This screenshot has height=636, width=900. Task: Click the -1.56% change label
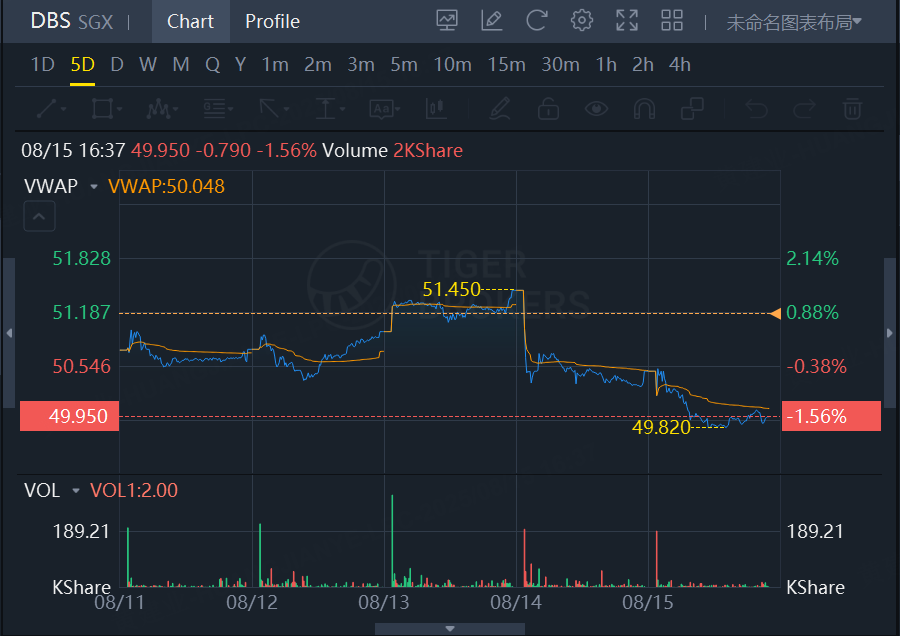point(831,416)
